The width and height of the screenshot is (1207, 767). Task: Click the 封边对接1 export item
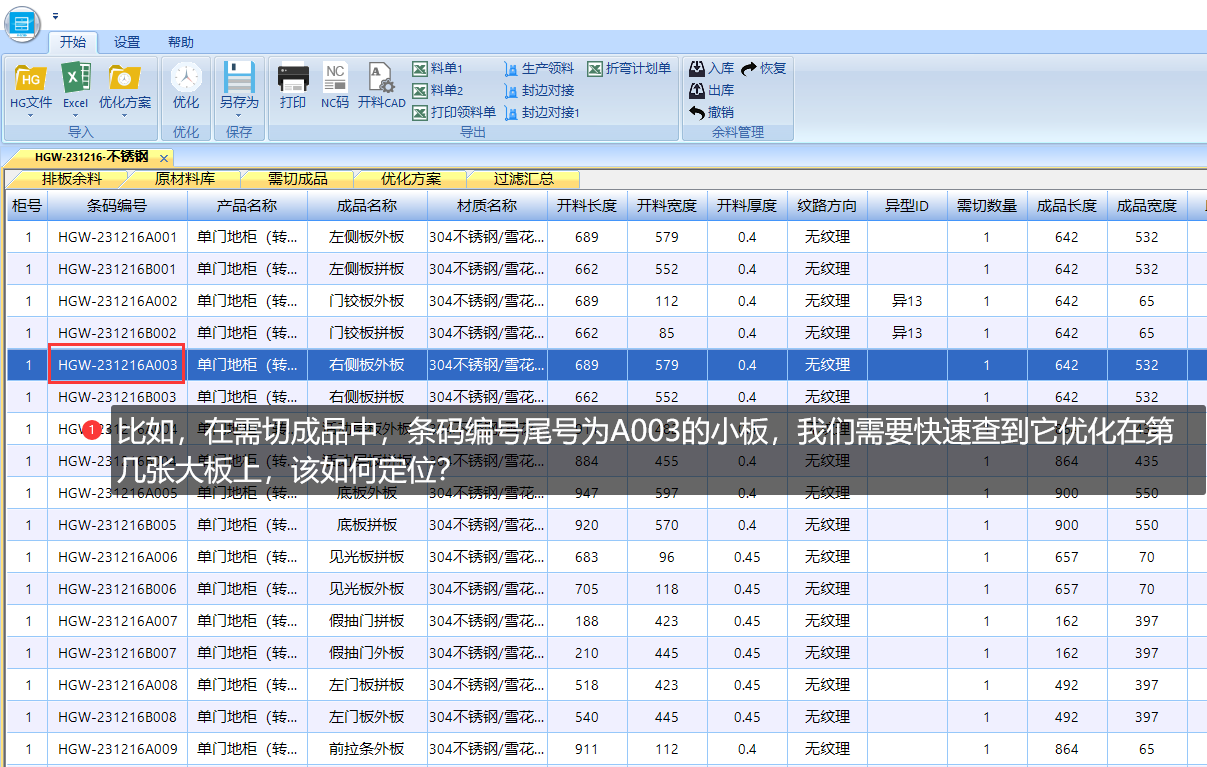point(542,112)
